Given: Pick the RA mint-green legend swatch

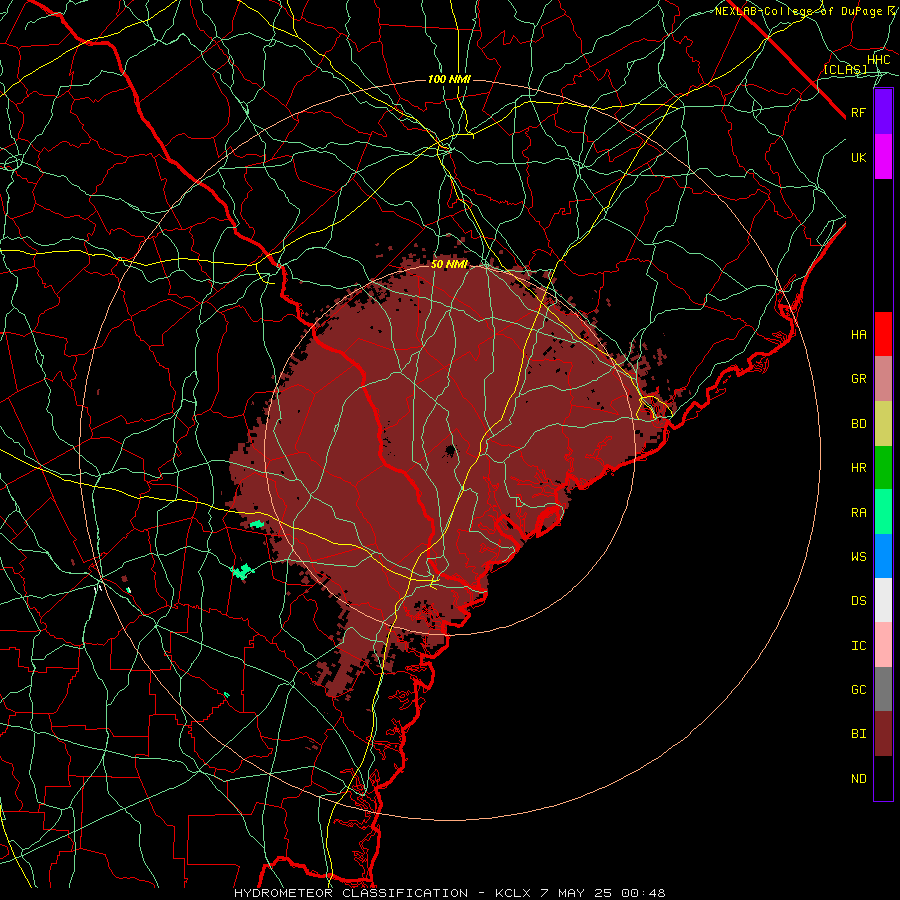Looking at the screenshot, I should pos(883,512).
